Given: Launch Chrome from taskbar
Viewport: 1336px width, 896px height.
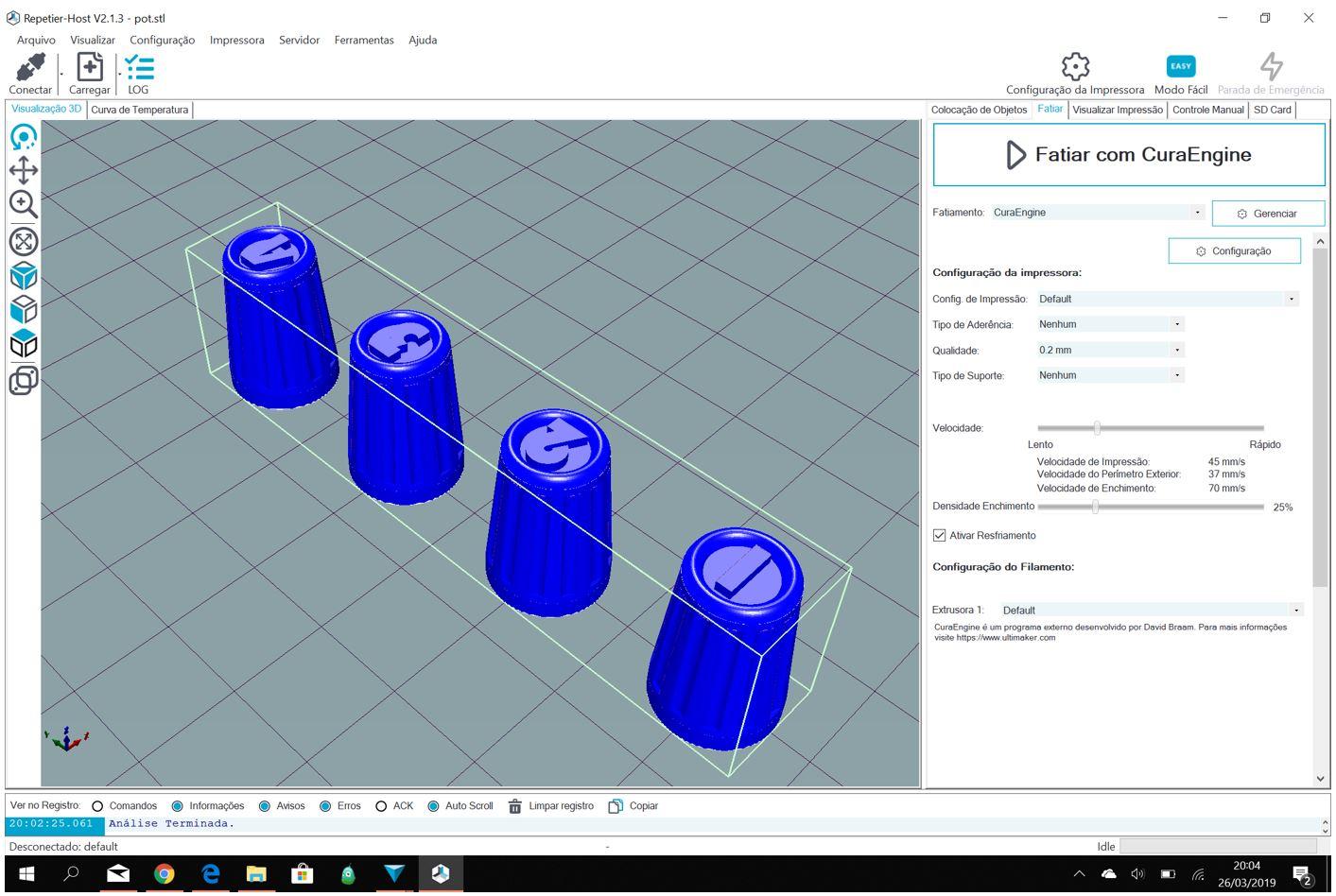Looking at the screenshot, I should (x=165, y=874).
